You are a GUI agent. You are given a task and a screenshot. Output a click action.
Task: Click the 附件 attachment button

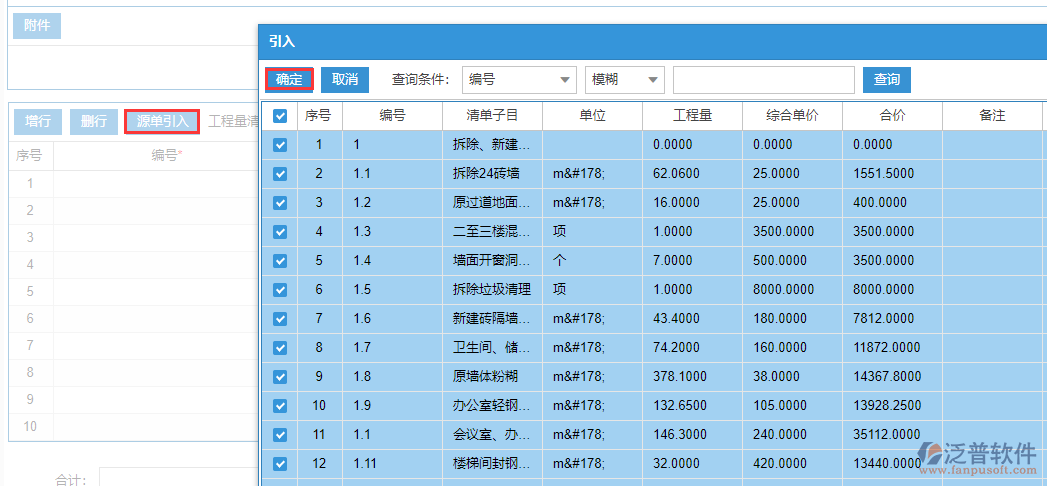tap(37, 25)
